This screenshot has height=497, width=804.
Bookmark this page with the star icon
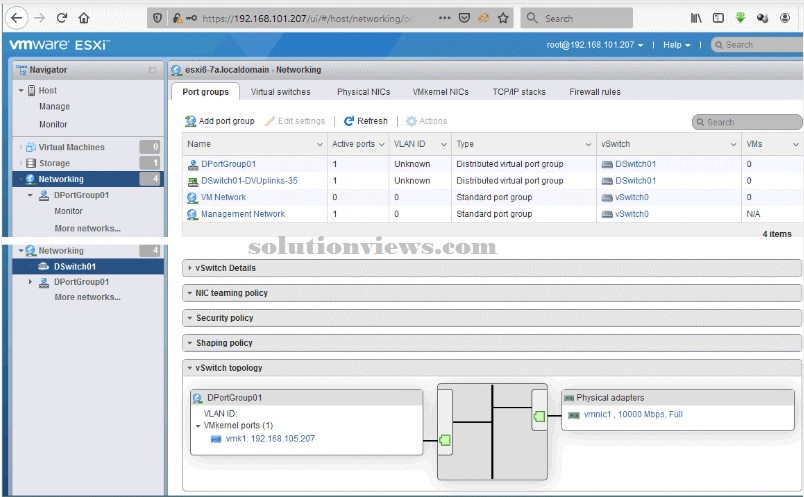pos(504,18)
